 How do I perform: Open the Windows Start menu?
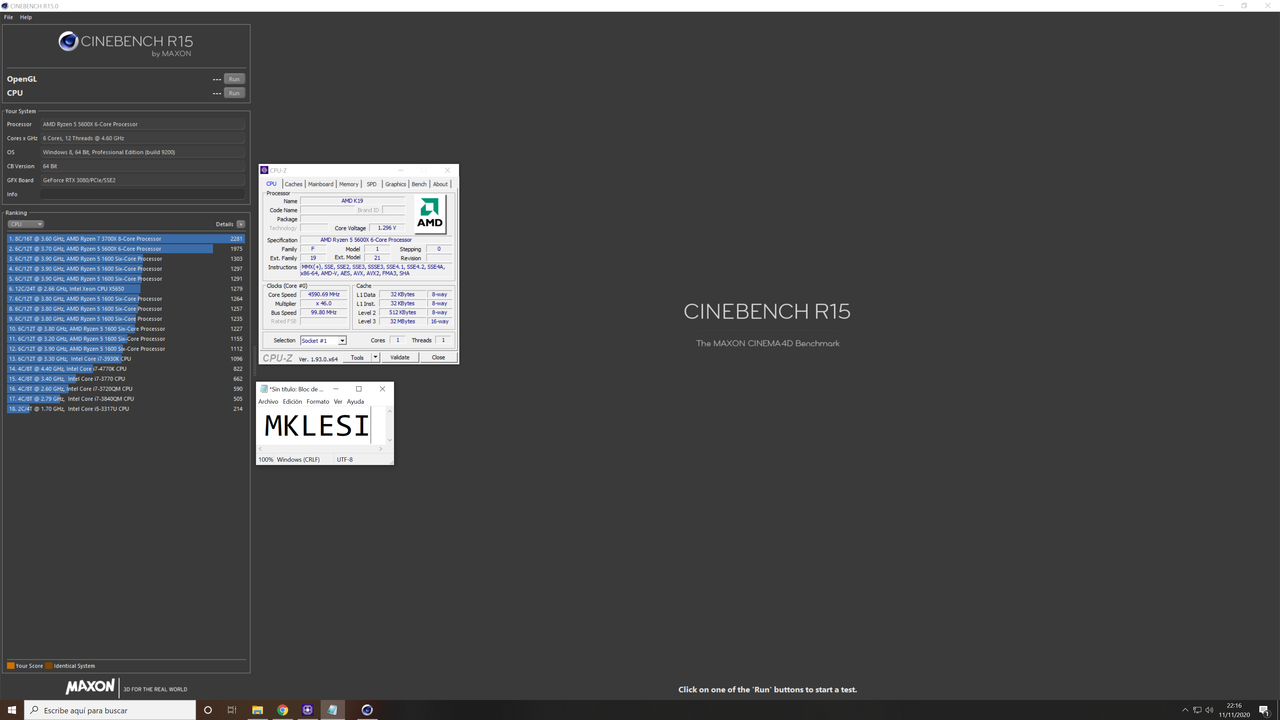(x=14, y=710)
